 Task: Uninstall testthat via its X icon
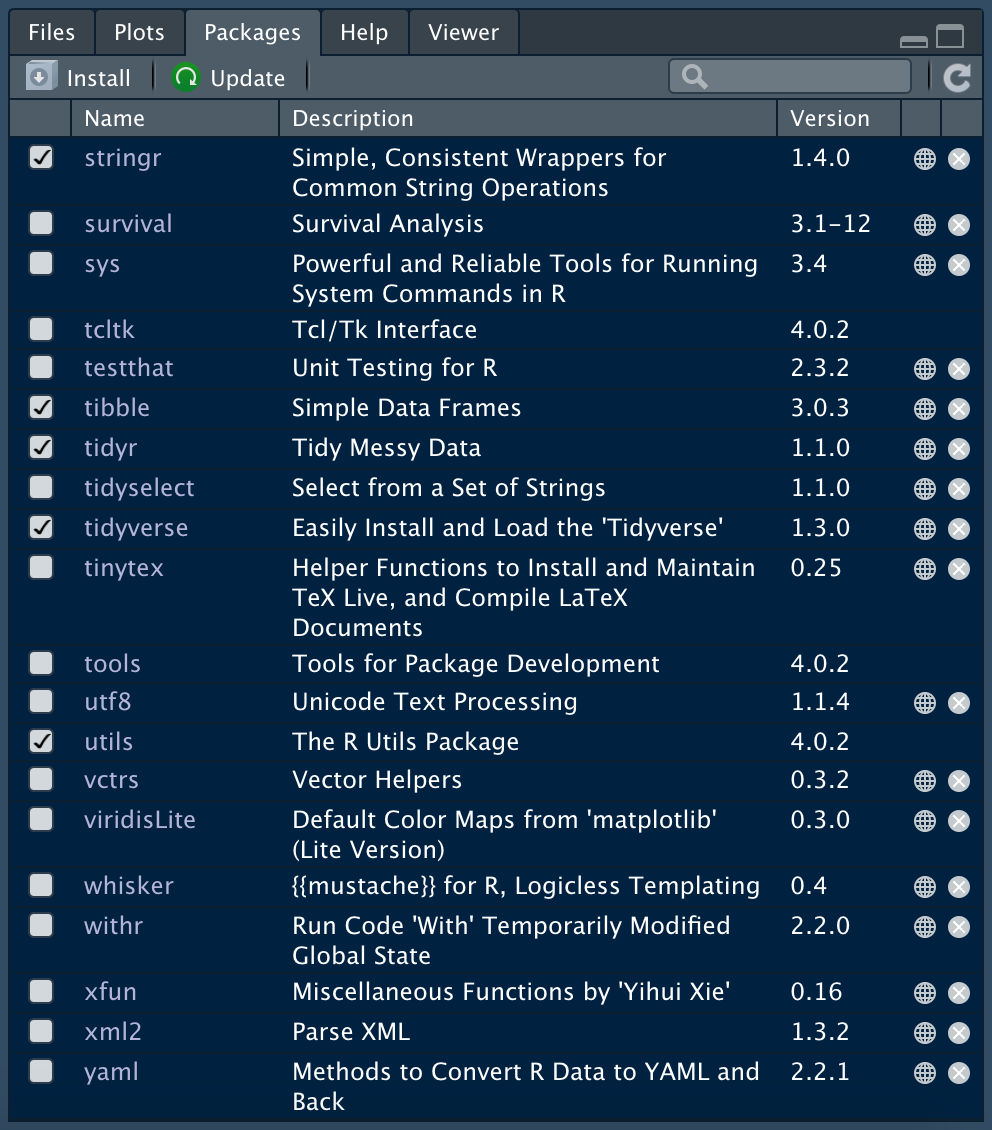[959, 369]
